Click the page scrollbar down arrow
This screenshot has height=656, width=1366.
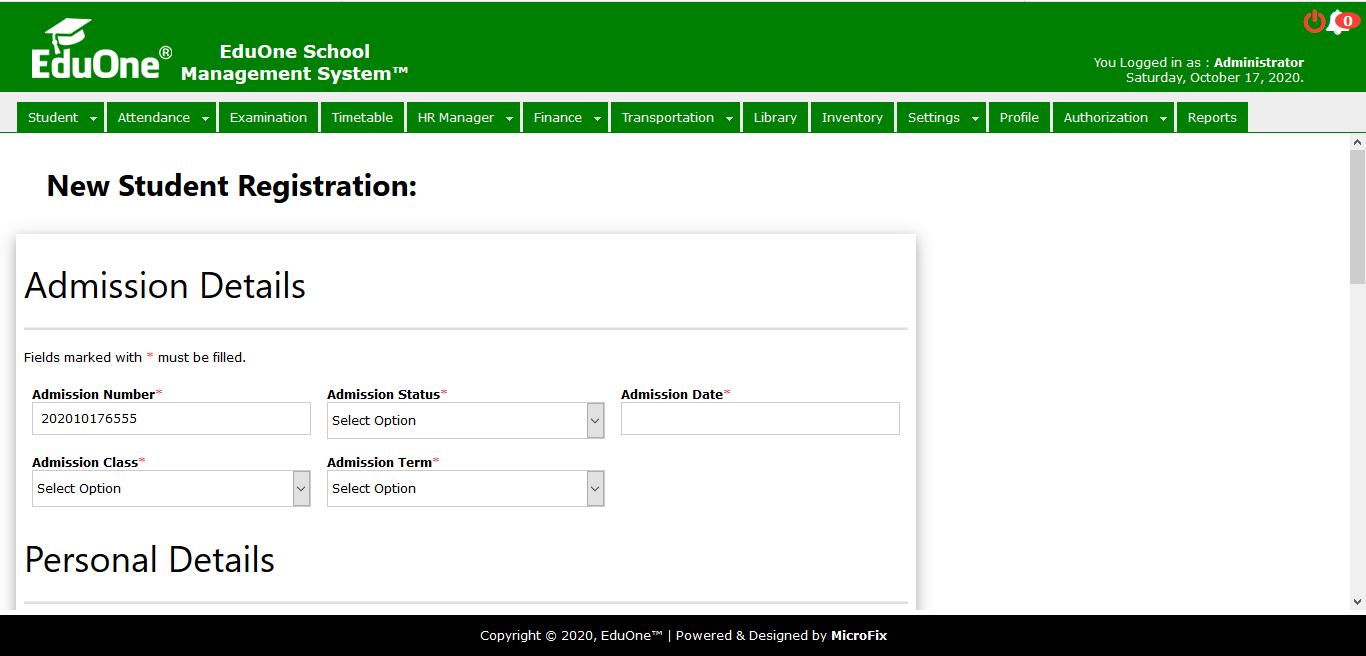[x=1357, y=602]
